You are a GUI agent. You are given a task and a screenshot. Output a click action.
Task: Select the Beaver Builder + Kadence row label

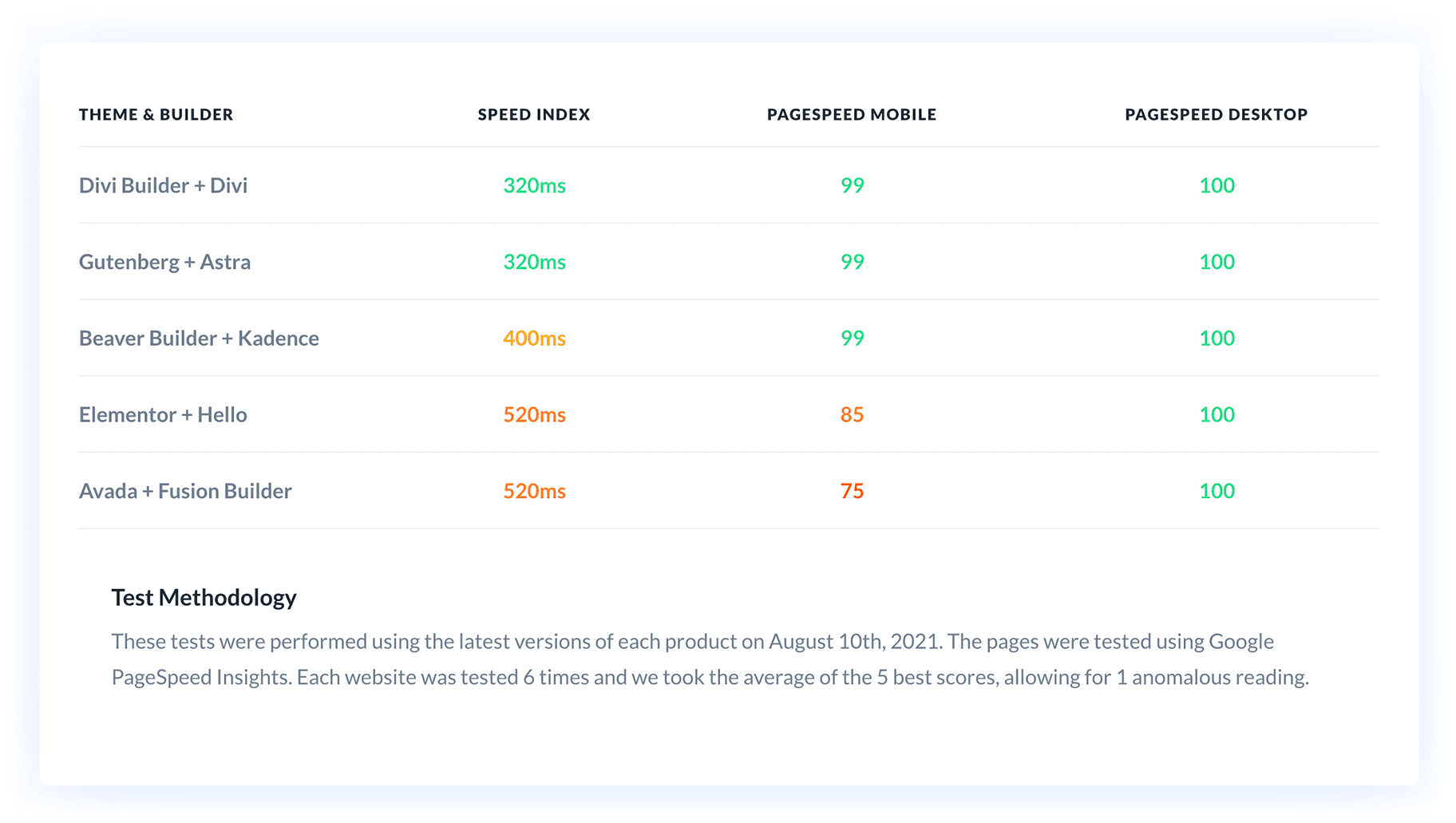pos(199,338)
